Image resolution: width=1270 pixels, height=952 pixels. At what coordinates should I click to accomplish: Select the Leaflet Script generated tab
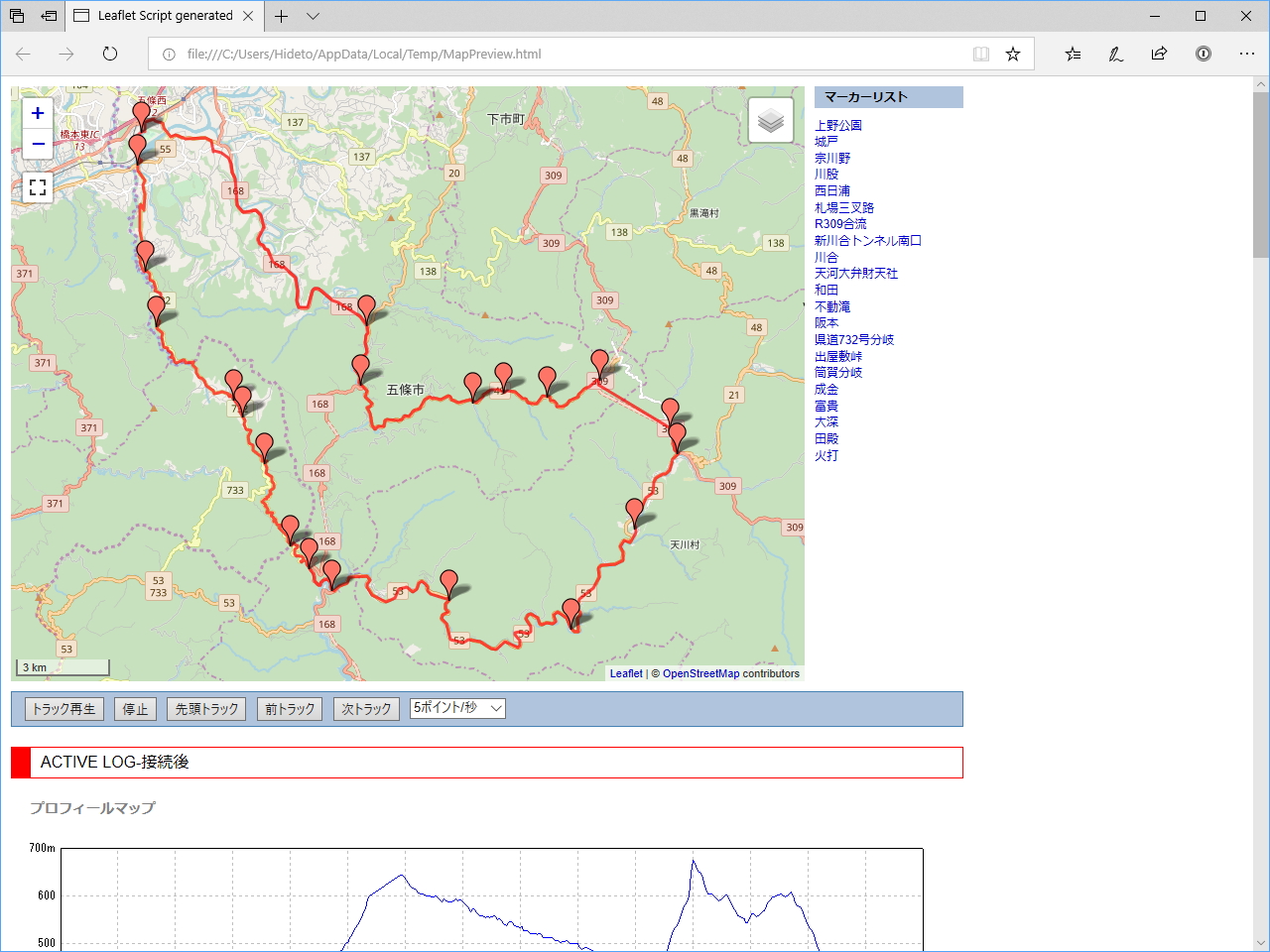click(165, 16)
